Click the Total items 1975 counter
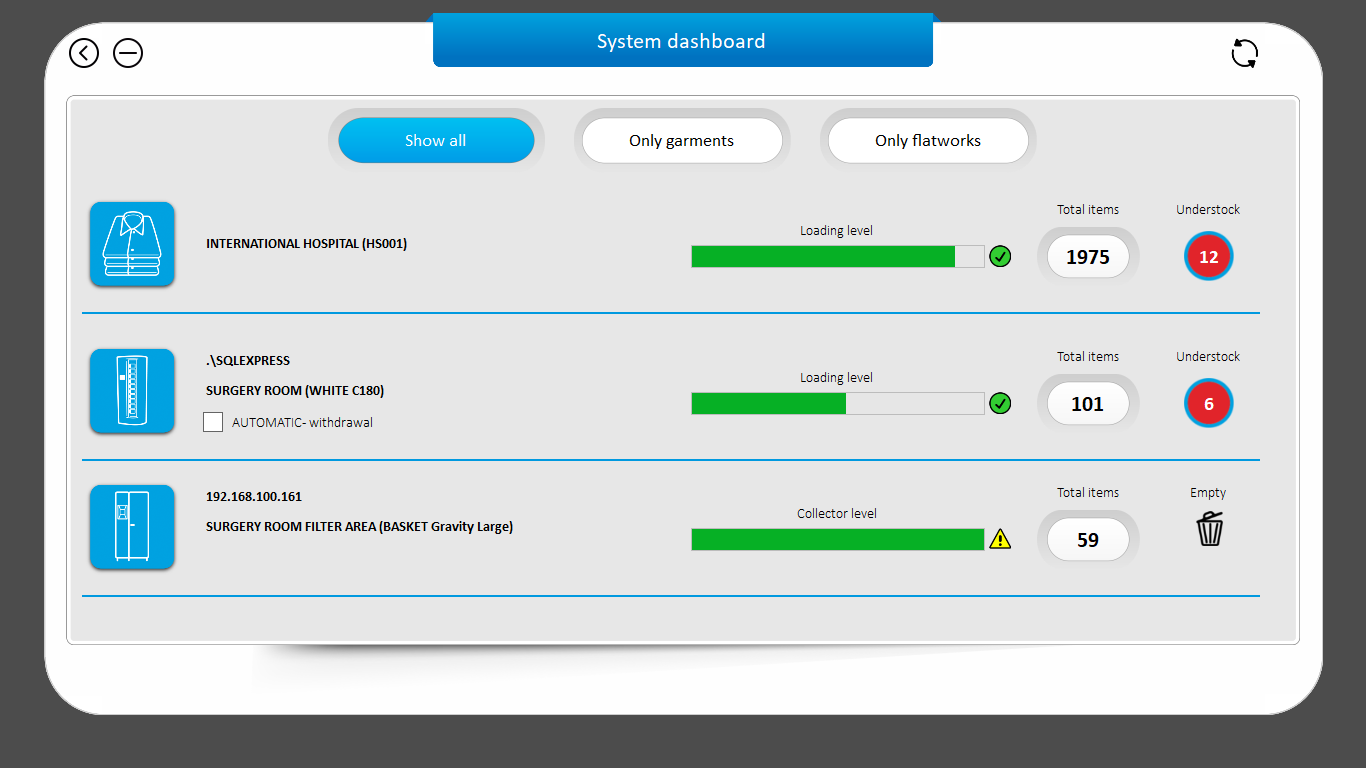Screen dimensions: 1366x768 coord(1088,257)
